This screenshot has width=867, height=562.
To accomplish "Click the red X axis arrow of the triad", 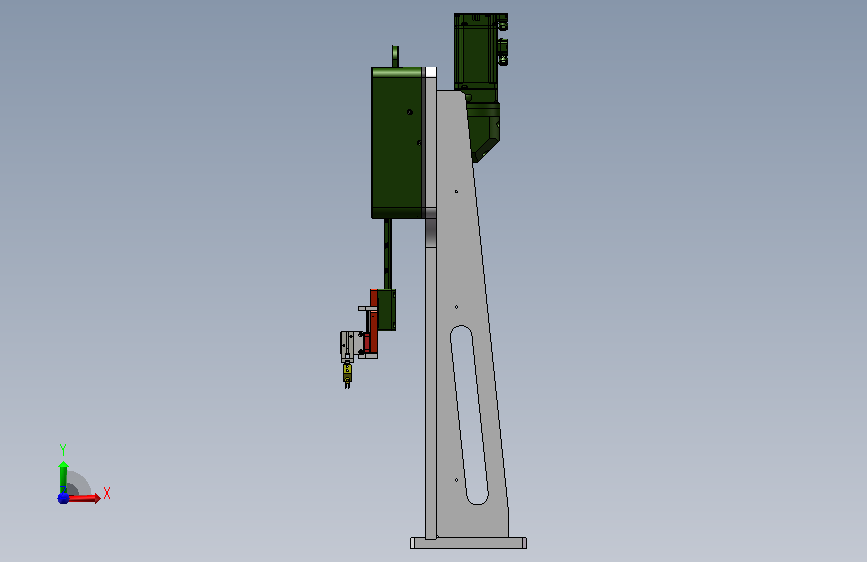I will tap(84, 498).
